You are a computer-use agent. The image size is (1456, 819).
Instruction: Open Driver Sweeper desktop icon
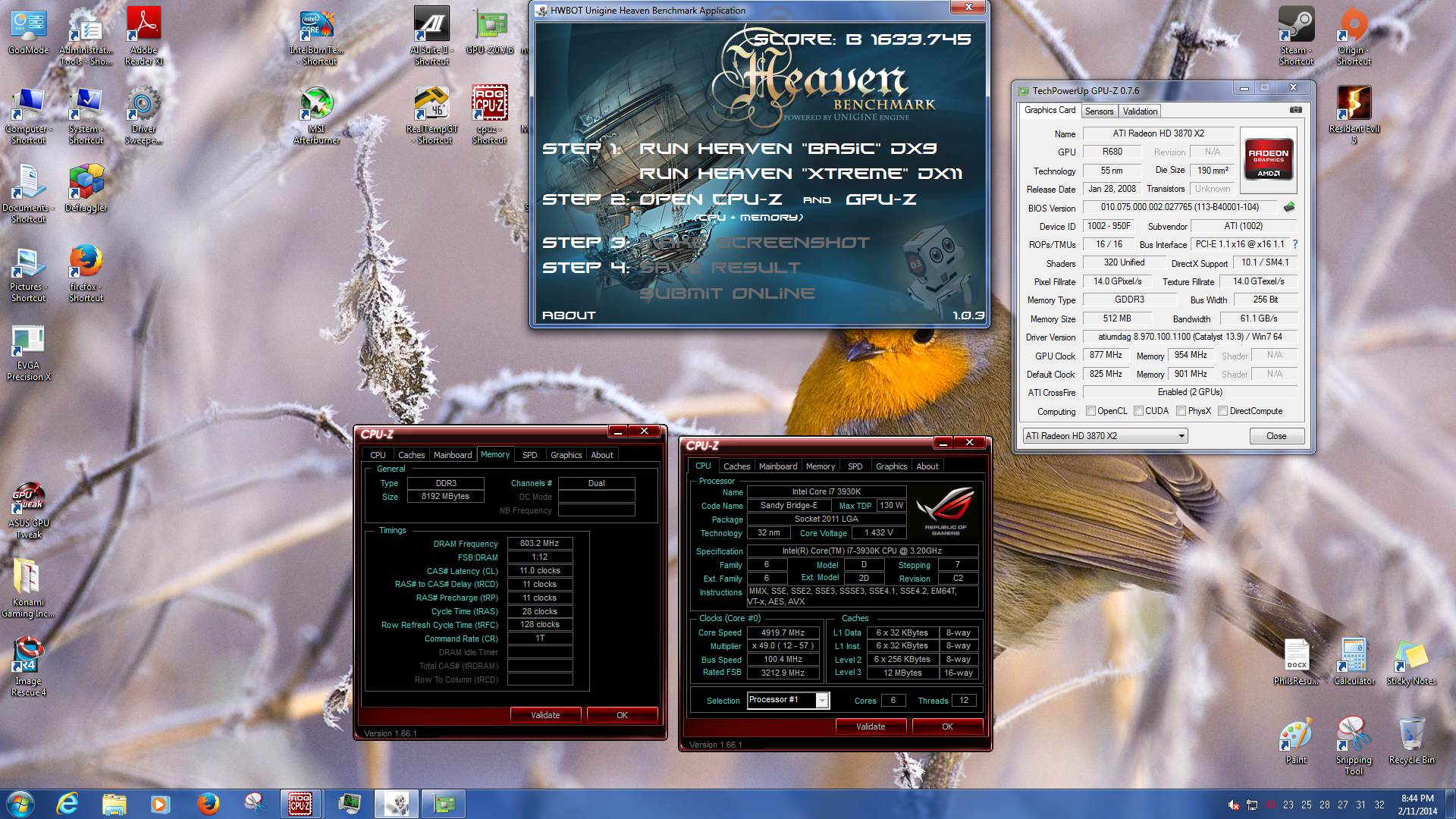click(143, 116)
